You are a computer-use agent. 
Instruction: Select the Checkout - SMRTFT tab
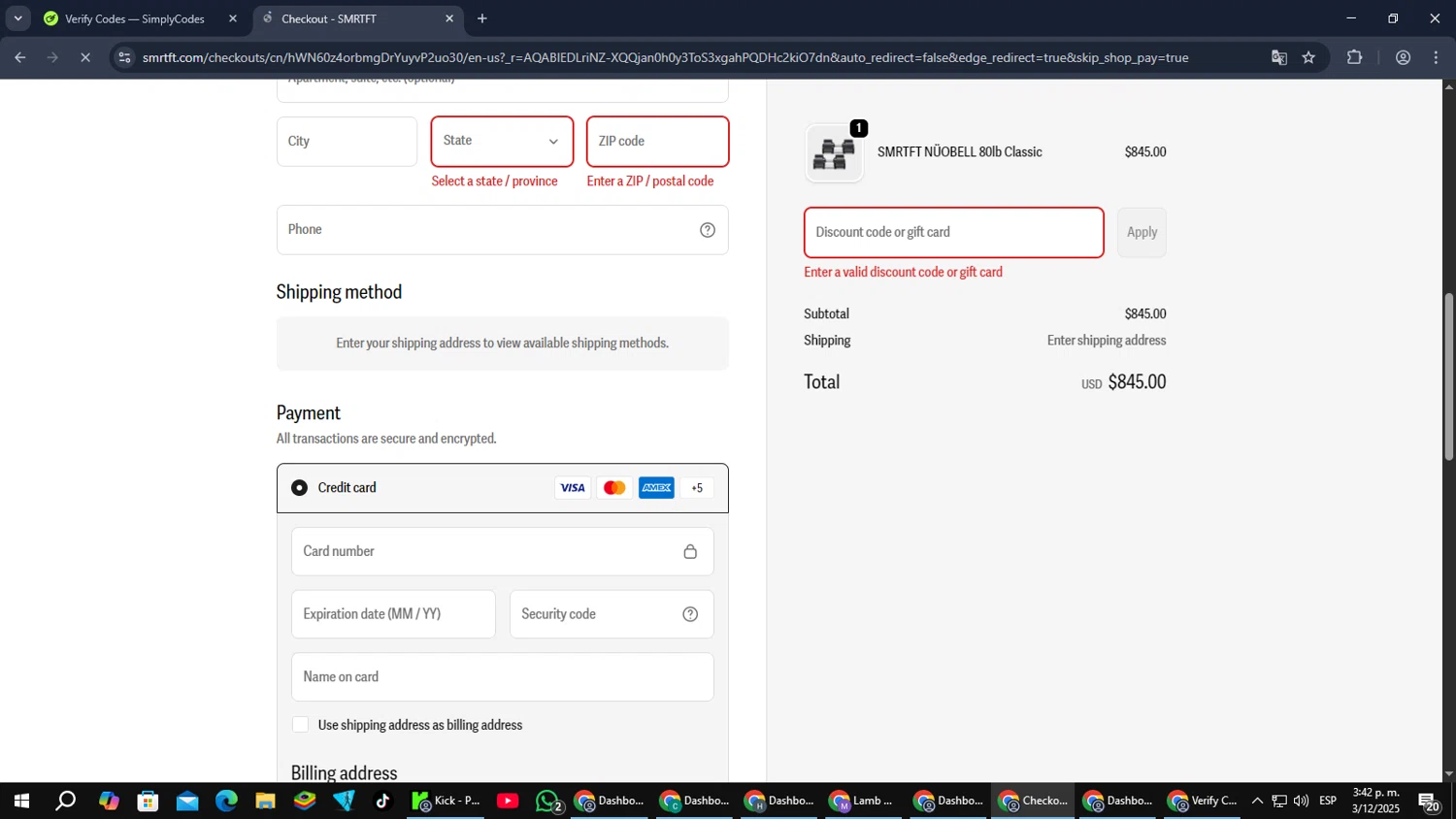[x=356, y=18]
